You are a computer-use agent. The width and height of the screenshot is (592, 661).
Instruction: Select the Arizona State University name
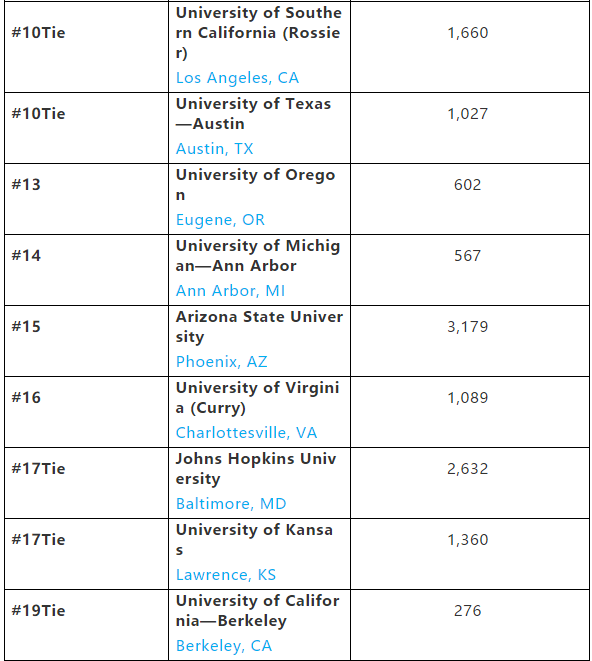coord(259,327)
